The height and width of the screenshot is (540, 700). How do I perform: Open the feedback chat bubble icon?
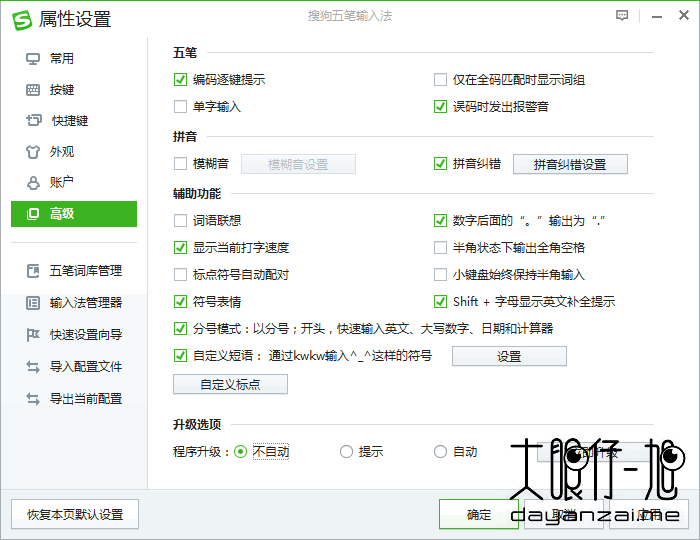(x=622, y=16)
